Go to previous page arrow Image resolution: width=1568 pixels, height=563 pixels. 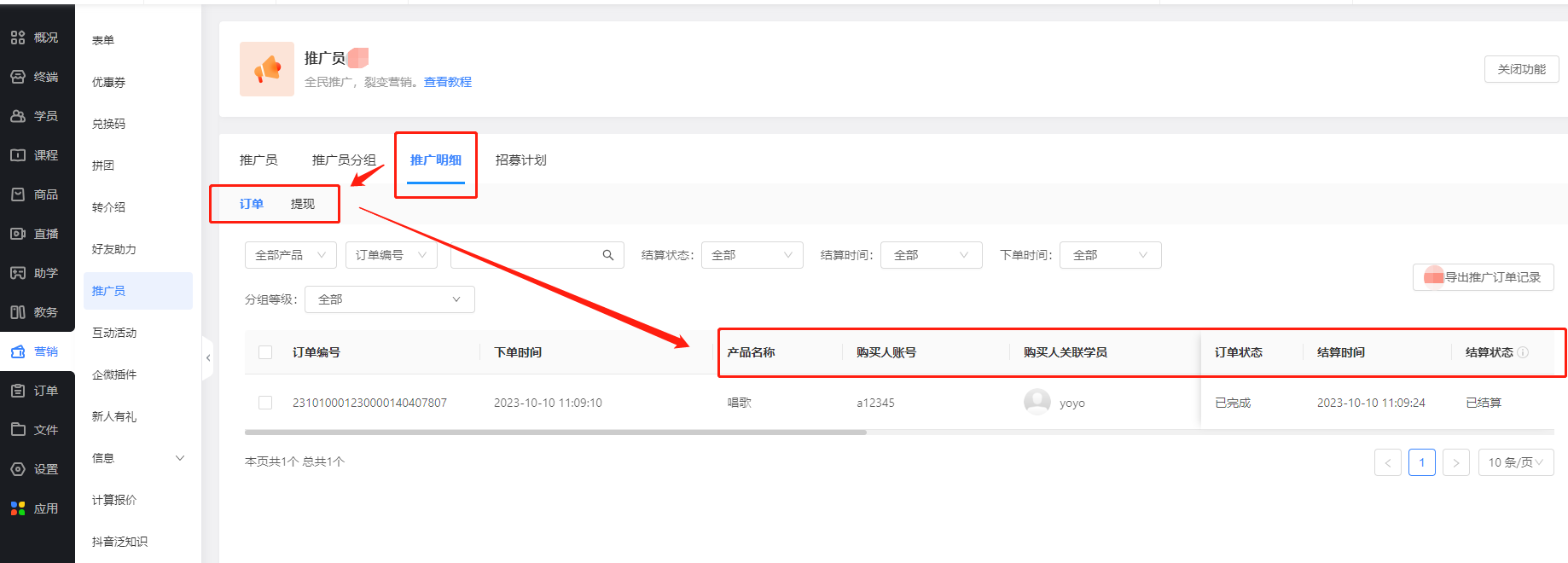(x=1388, y=462)
